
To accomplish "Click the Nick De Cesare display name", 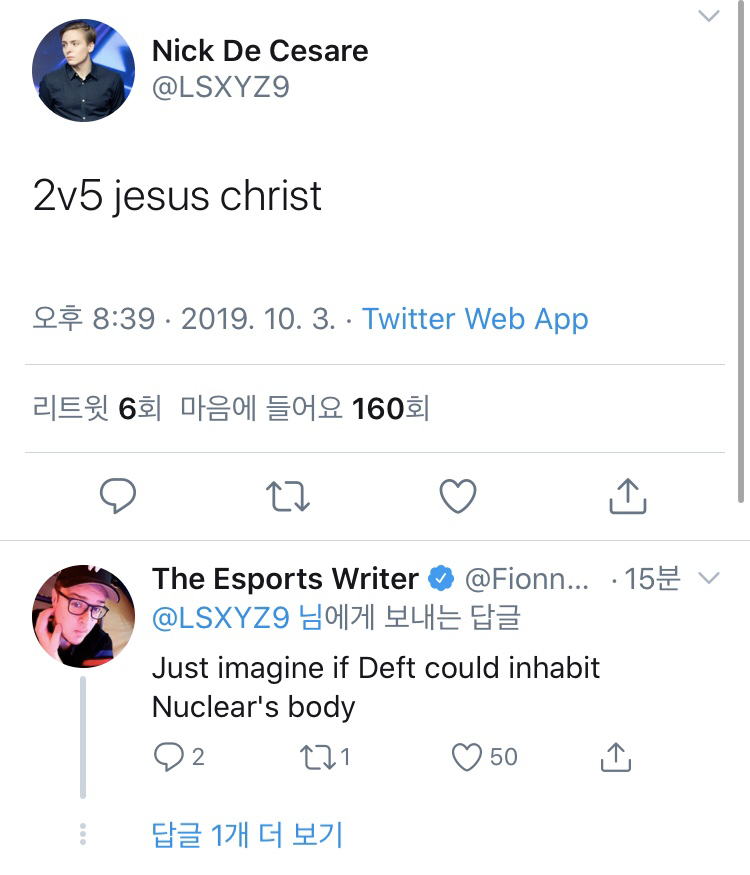I will [260, 51].
